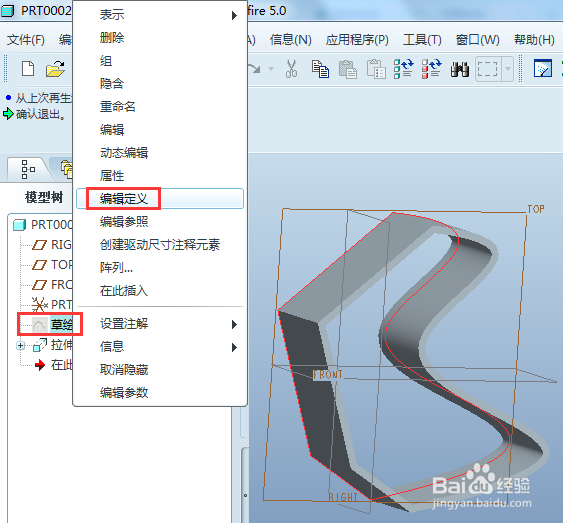Open file with folder icon

click(x=55, y=69)
